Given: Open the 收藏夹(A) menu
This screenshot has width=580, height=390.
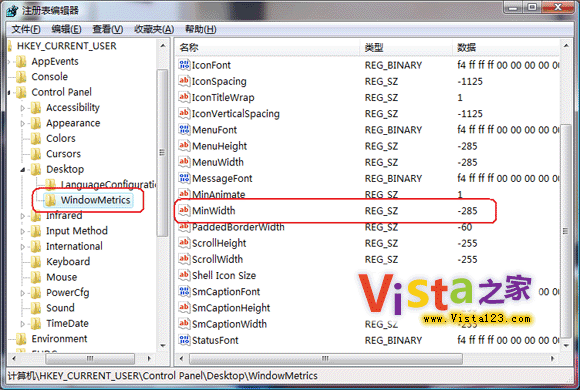Looking at the screenshot, I should point(154,29).
